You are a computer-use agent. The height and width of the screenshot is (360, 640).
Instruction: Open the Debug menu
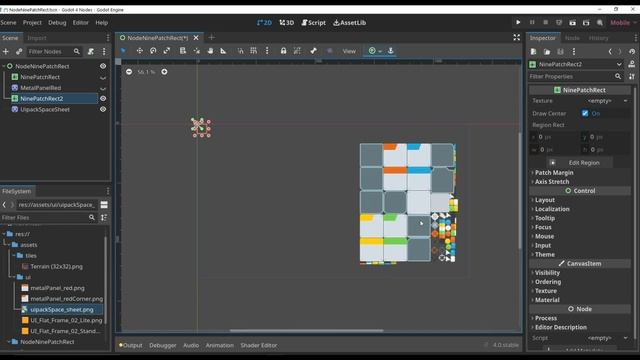pos(57,23)
